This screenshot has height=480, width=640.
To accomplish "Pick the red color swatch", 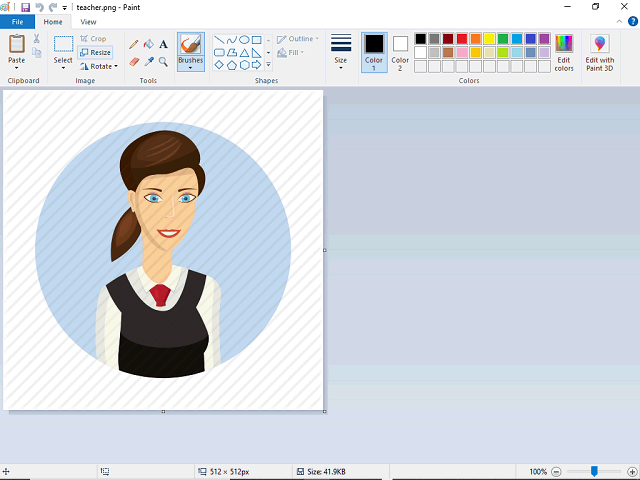I will [462, 39].
